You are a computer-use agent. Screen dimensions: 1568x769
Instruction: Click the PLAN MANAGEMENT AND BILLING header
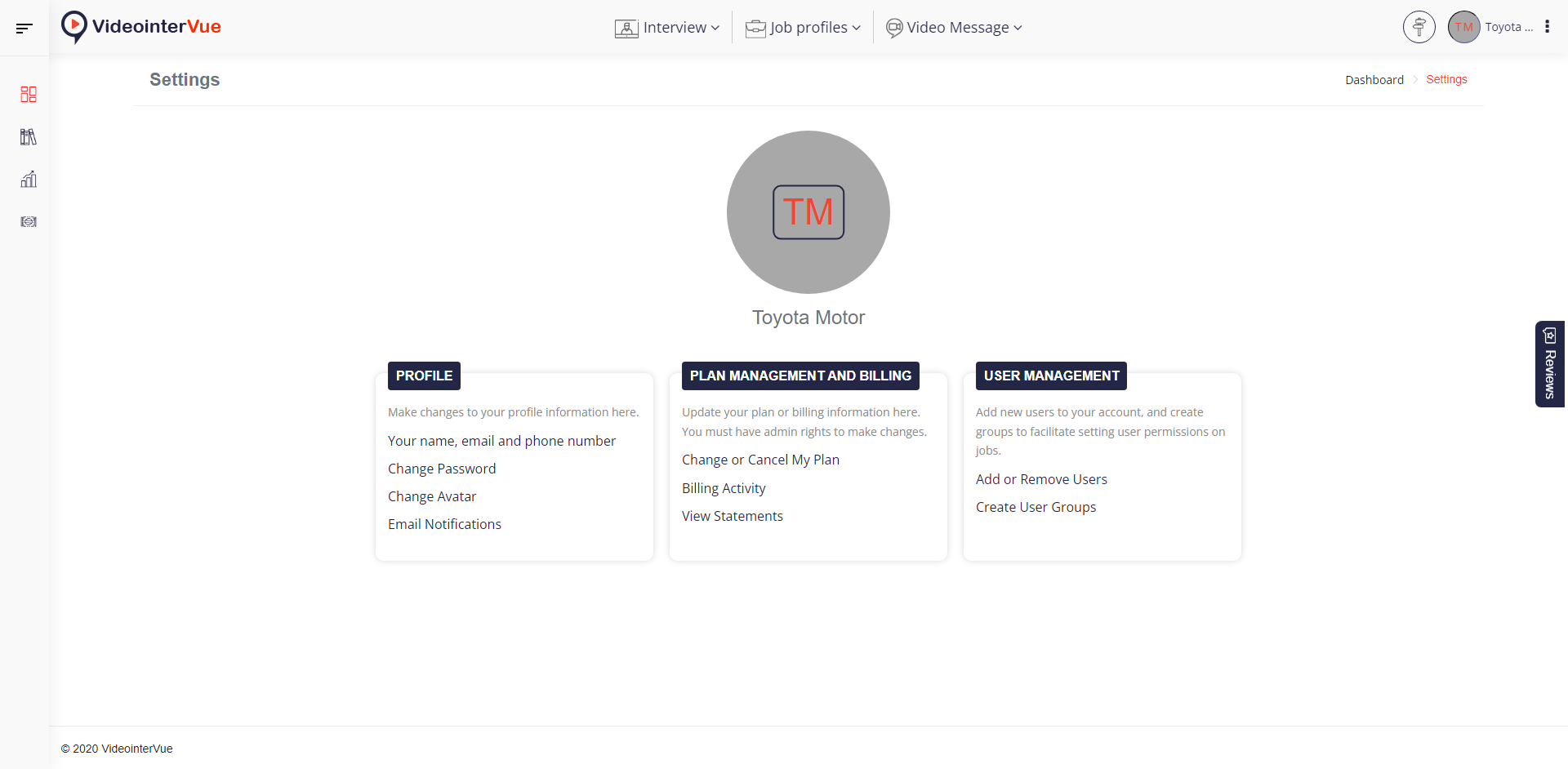800,376
